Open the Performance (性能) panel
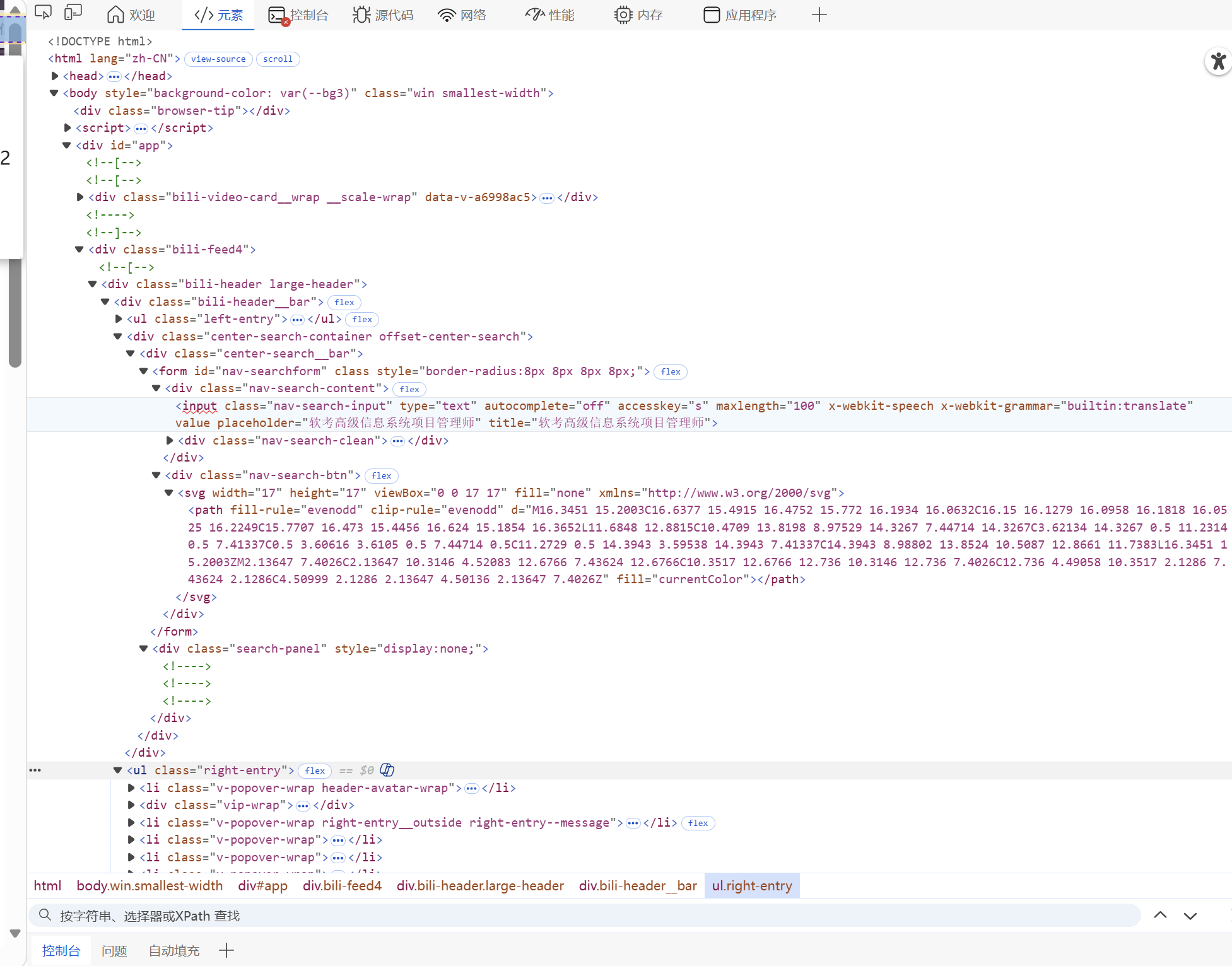 [549, 15]
